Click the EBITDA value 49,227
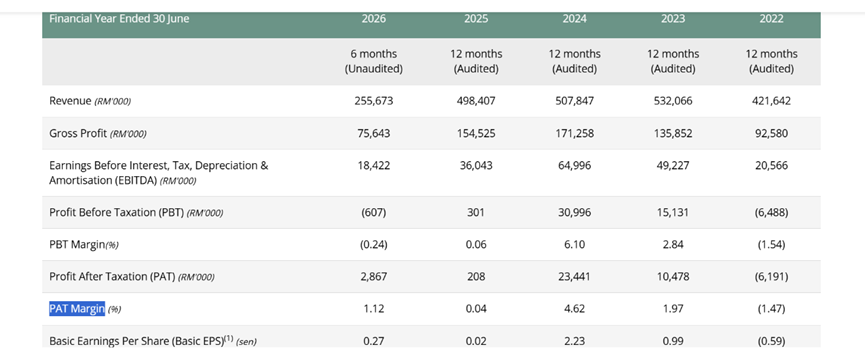The image size is (865, 364). click(x=673, y=165)
